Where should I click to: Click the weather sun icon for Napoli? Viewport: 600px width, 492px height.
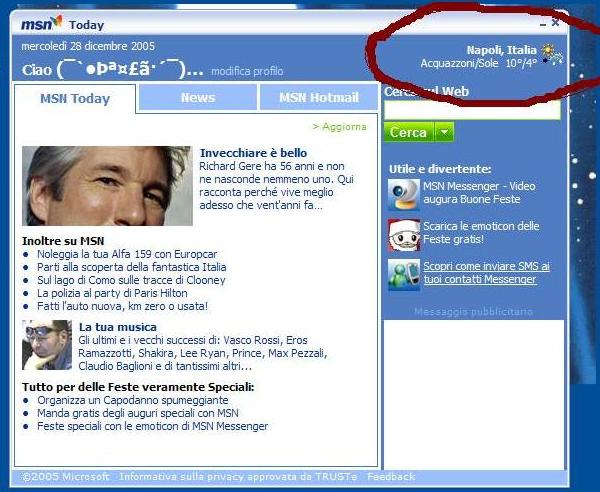552,54
